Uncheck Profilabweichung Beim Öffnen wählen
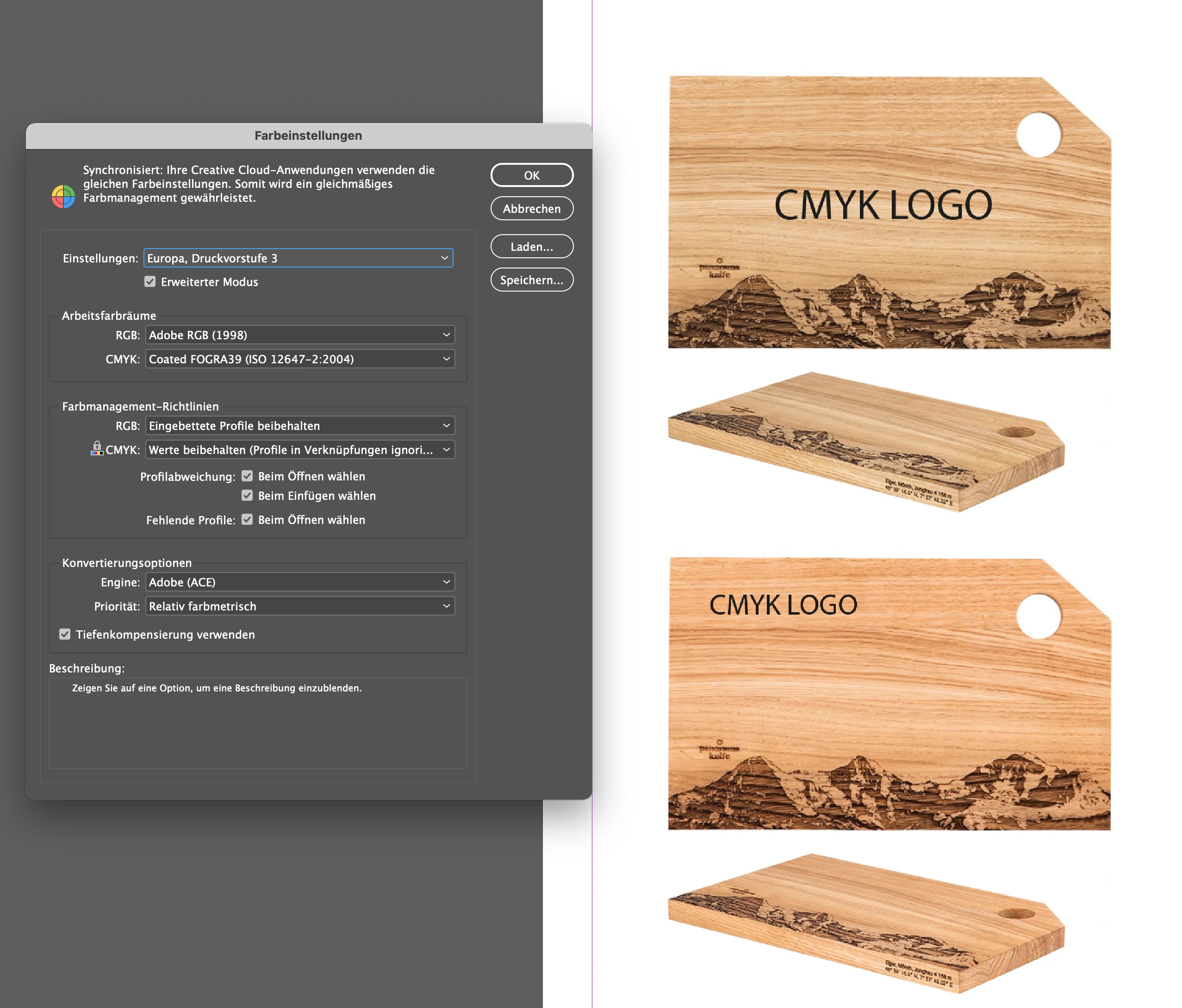 coord(247,476)
